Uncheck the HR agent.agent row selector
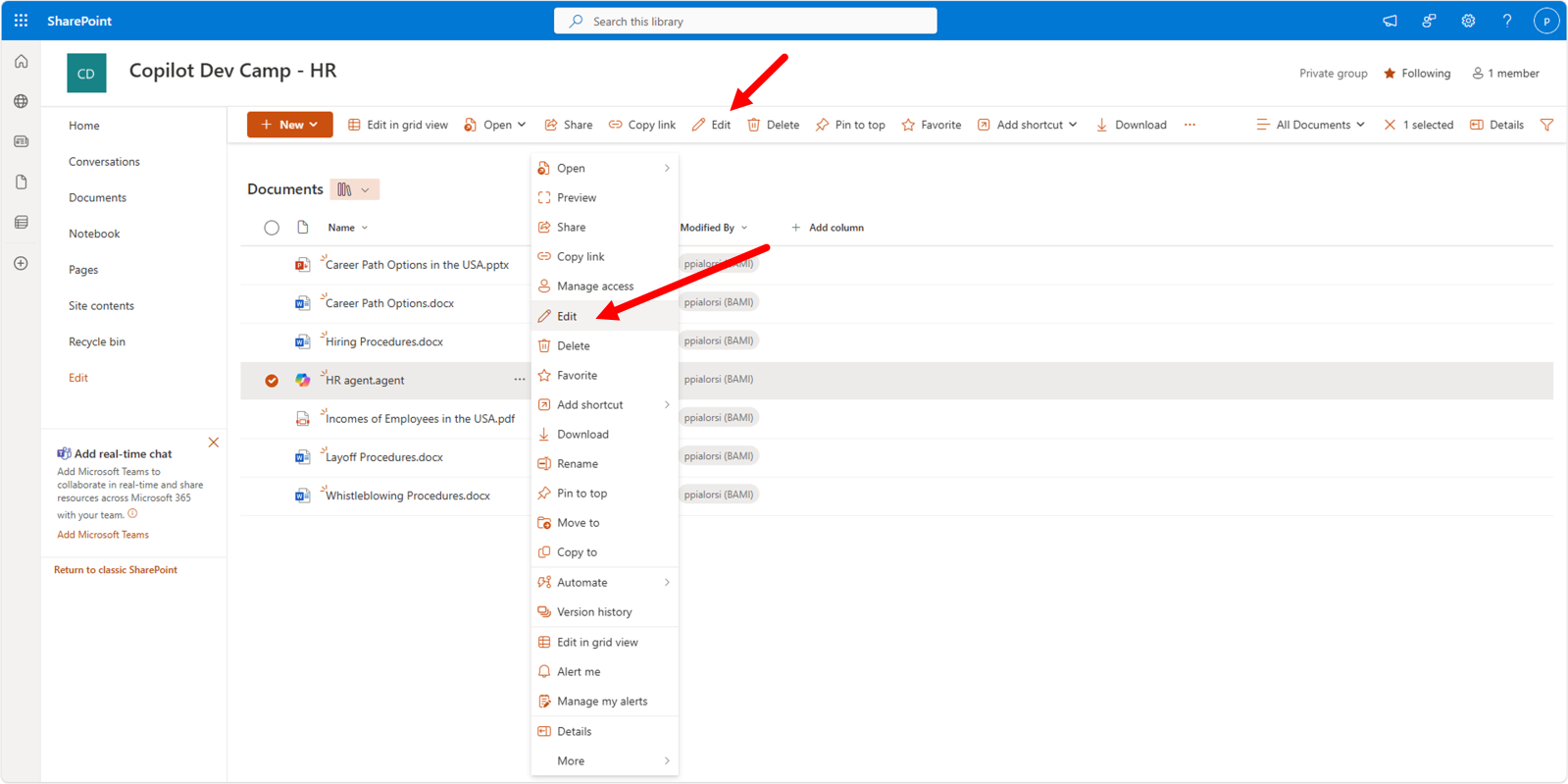Viewport: 1568px width, 784px height. coord(272,381)
